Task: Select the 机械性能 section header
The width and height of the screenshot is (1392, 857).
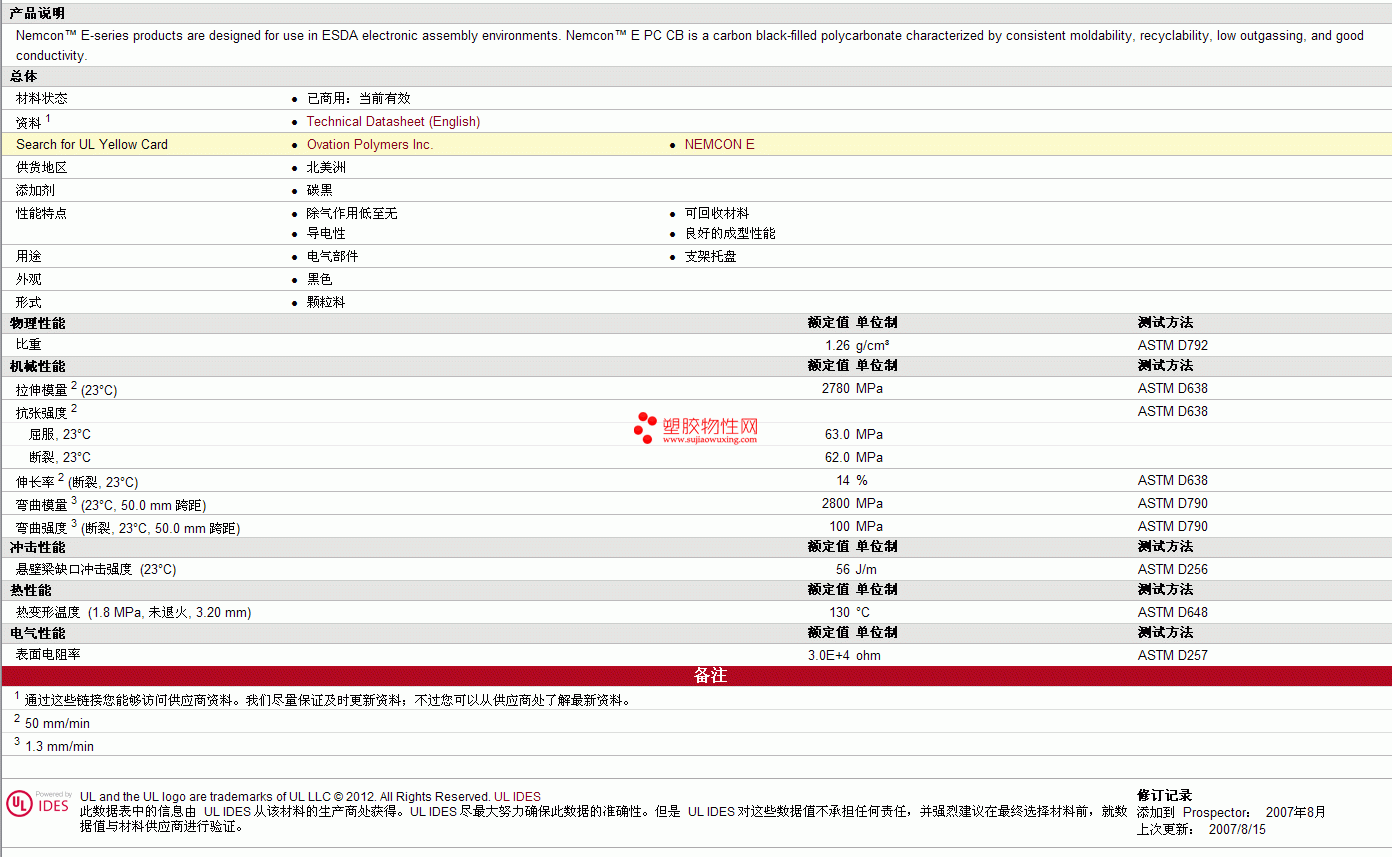Action: point(38,366)
